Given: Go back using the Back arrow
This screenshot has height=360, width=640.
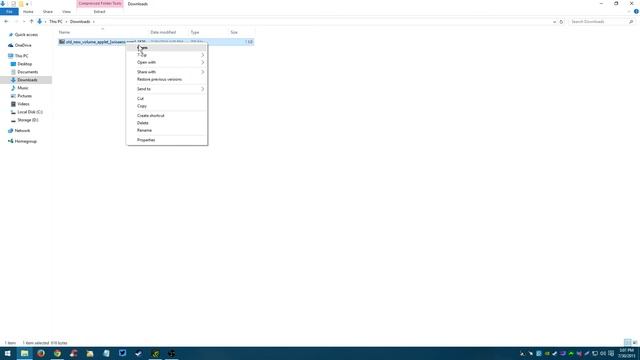Looking at the screenshot, I should pos(6,22).
